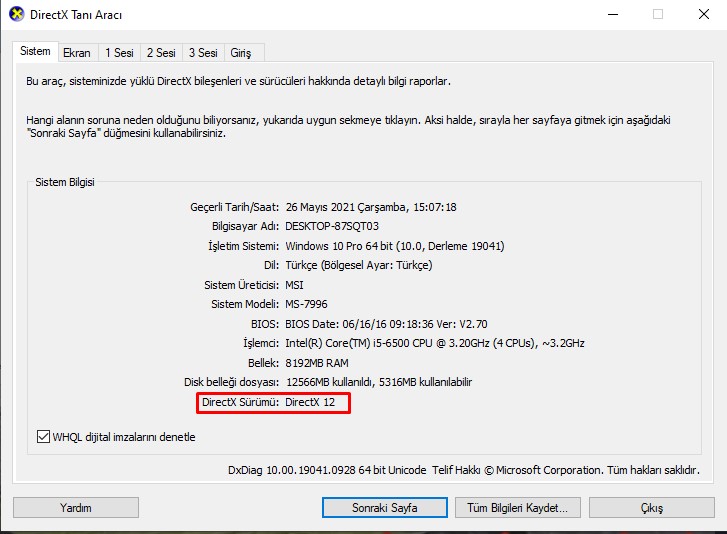Click system manufacturer value MSI
The width and height of the screenshot is (727, 534).
tap(294, 285)
